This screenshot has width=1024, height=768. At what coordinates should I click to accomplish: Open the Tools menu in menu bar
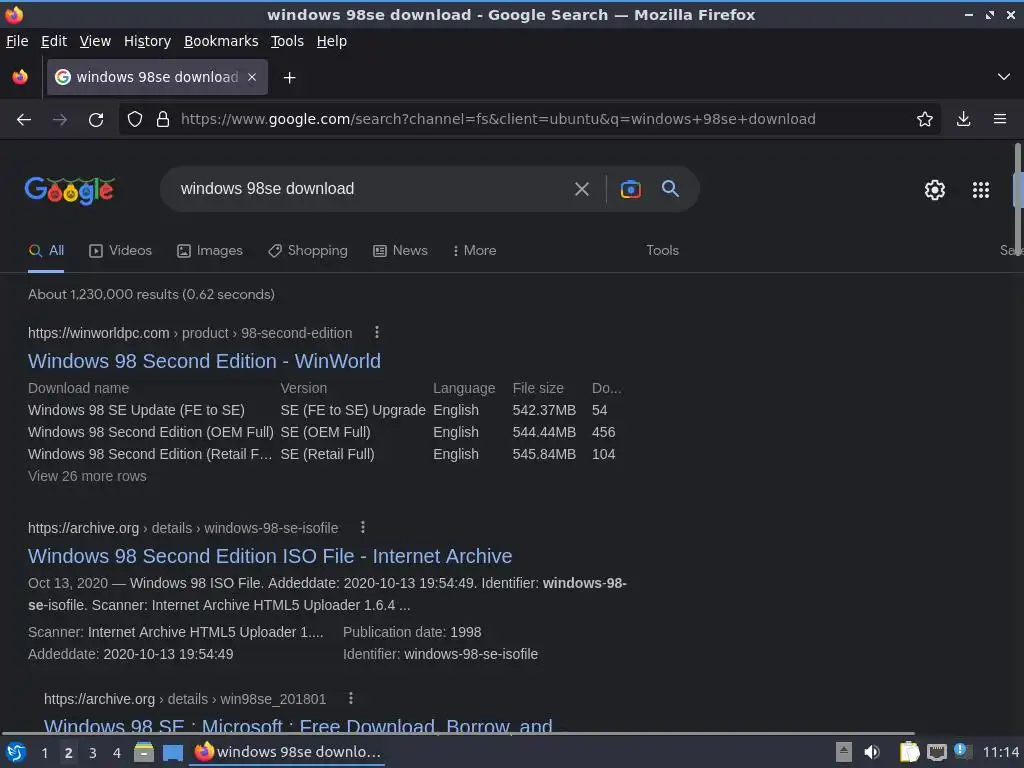[287, 41]
